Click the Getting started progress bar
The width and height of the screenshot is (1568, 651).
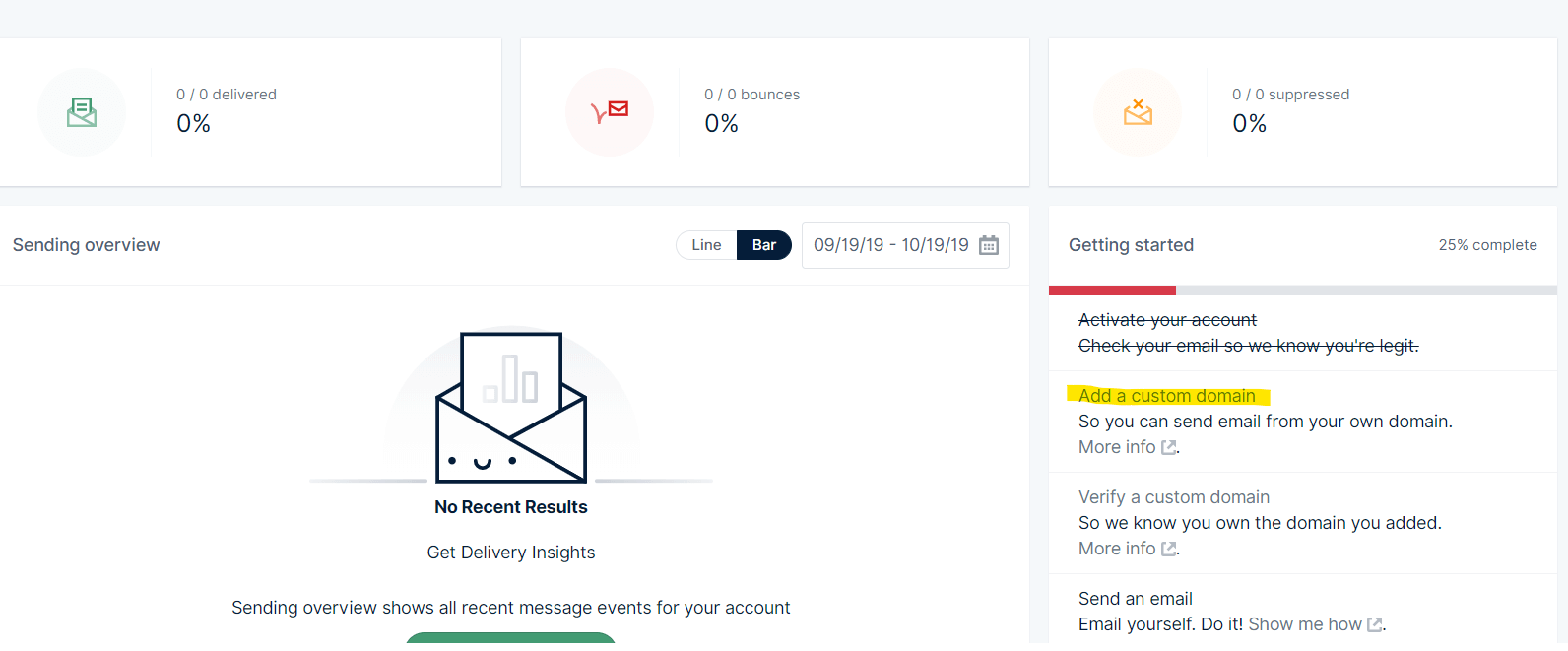click(x=1302, y=291)
